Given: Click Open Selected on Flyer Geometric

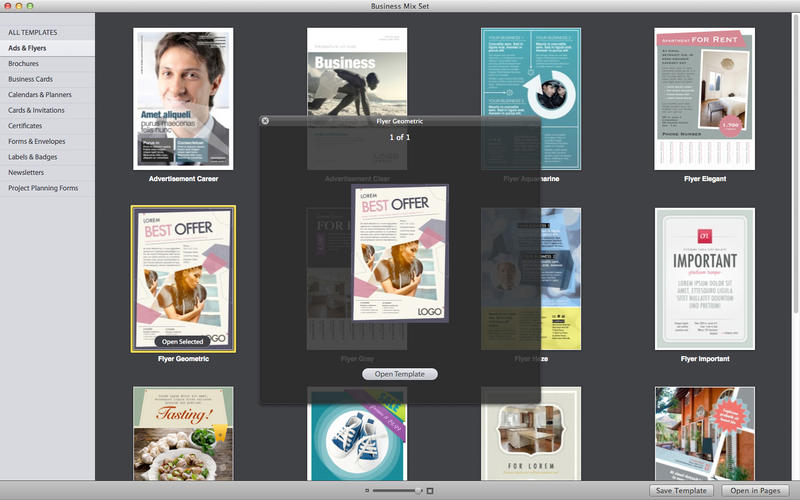Looking at the screenshot, I should coord(183,342).
